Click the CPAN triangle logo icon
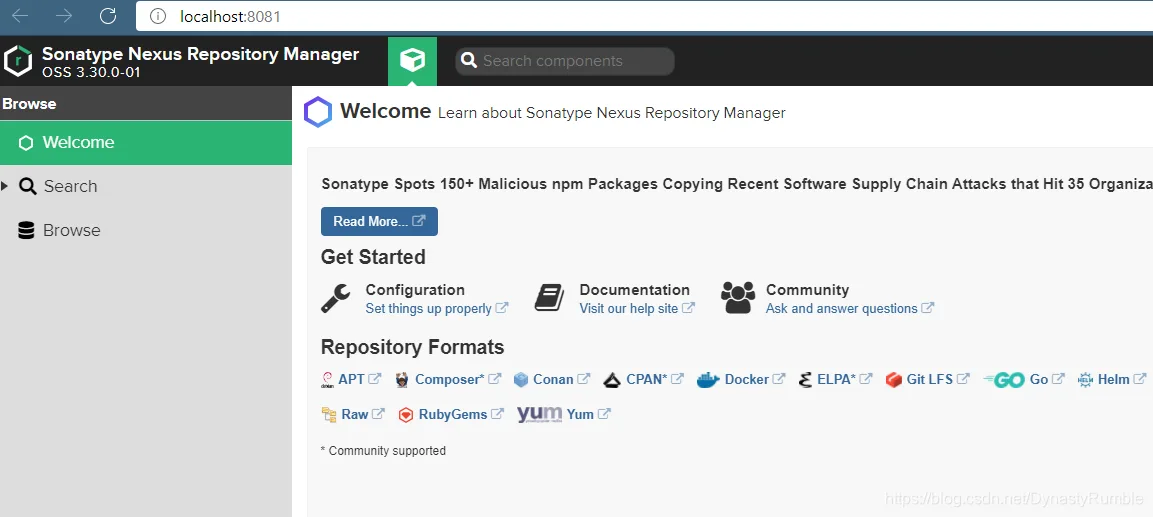1153x517 pixels. [x=612, y=380]
